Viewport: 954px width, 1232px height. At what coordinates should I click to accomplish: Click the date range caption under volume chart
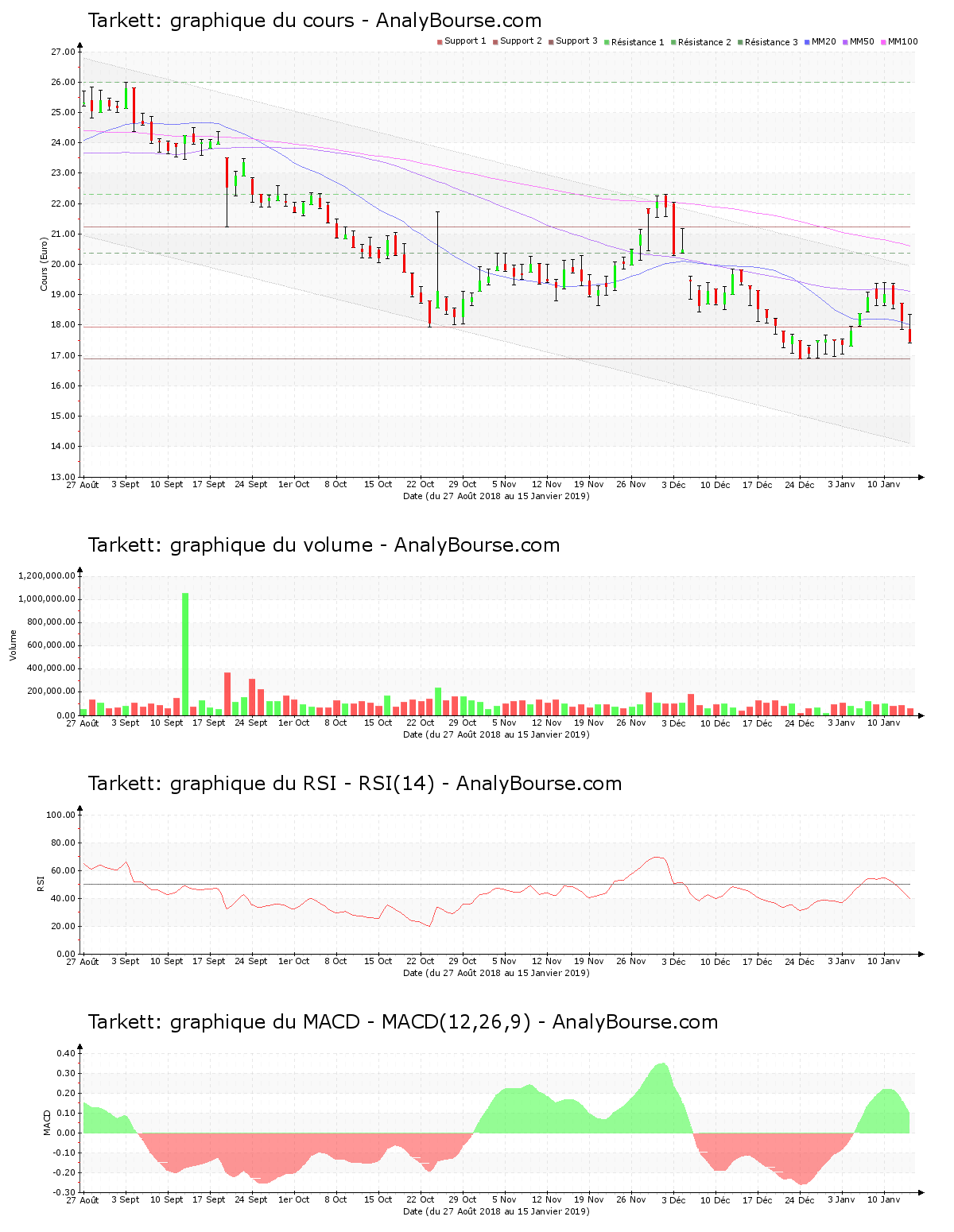click(496, 734)
